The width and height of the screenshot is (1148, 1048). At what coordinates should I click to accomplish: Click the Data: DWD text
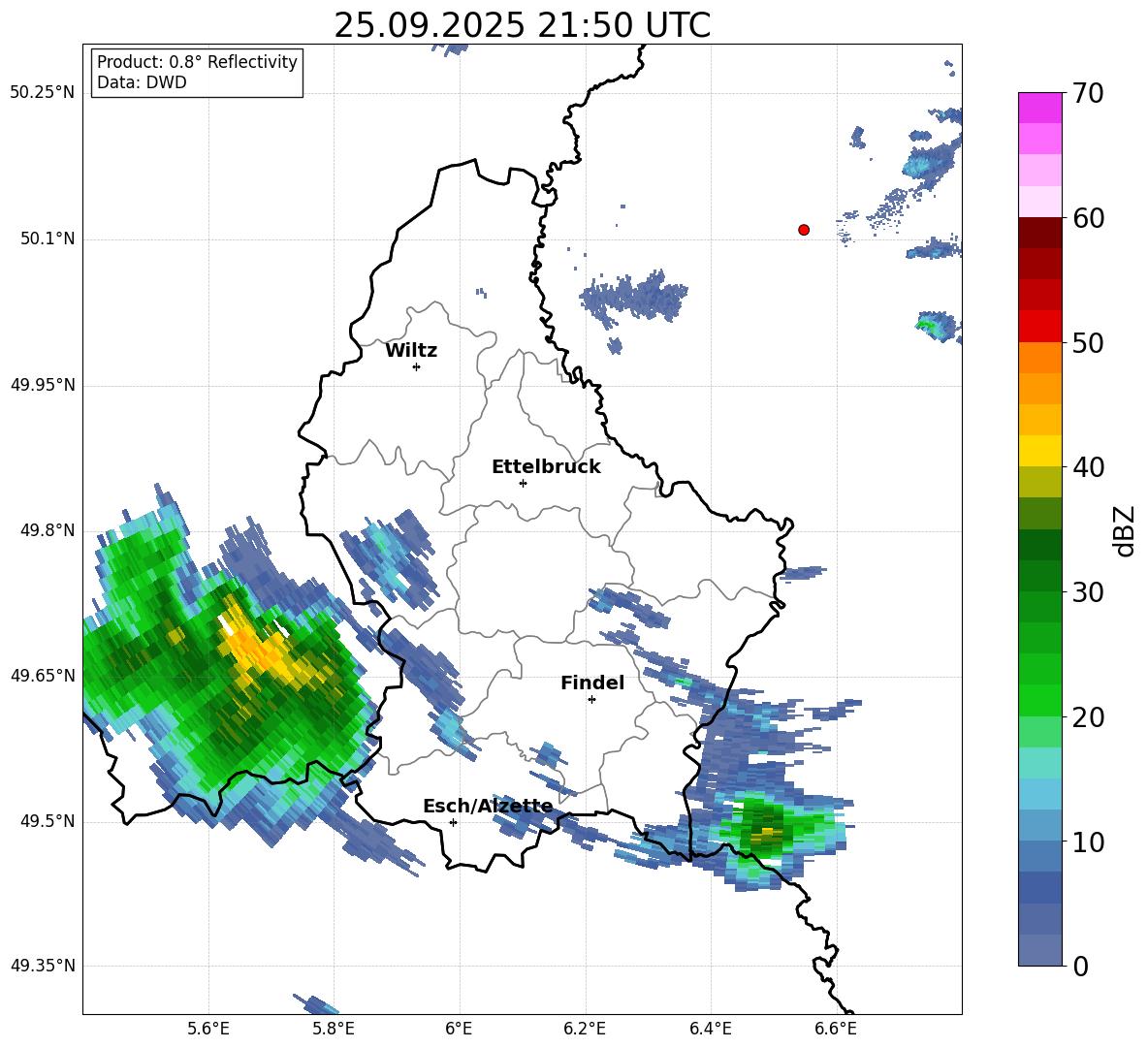point(142,82)
